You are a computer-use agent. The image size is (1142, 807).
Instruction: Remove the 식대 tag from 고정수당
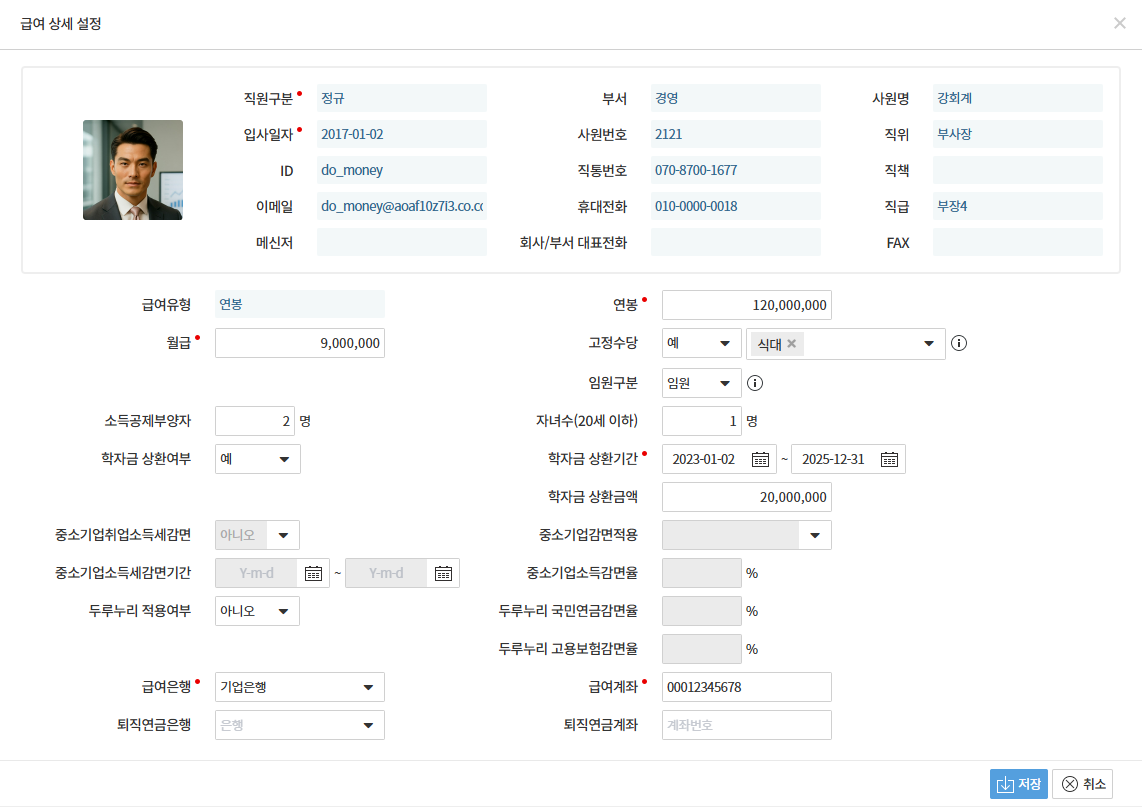(791, 343)
